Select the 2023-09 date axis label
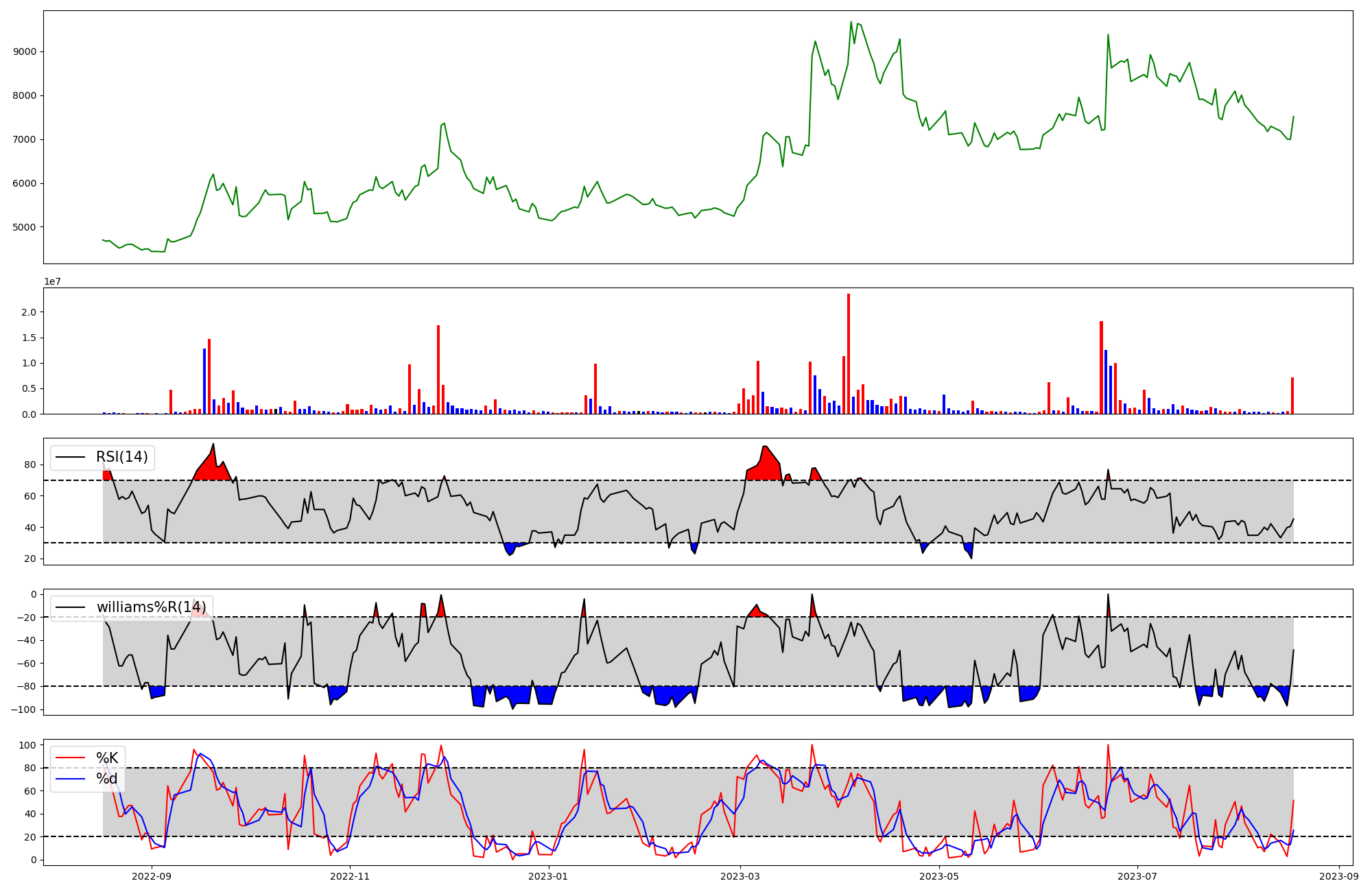This screenshot has width=1372, height=892. pyautogui.click(x=1339, y=876)
